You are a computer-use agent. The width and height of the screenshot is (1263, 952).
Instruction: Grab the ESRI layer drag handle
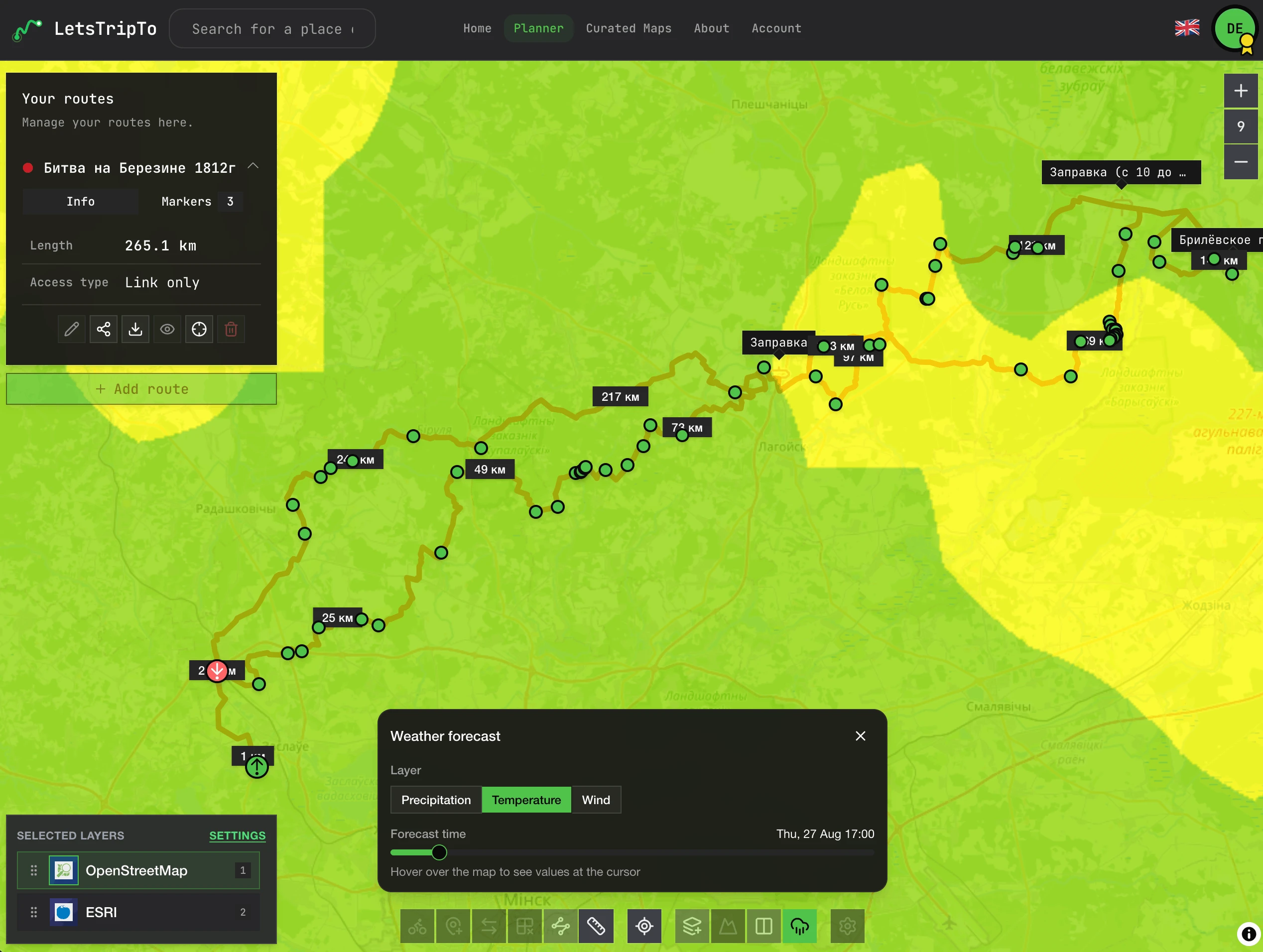(34, 912)
